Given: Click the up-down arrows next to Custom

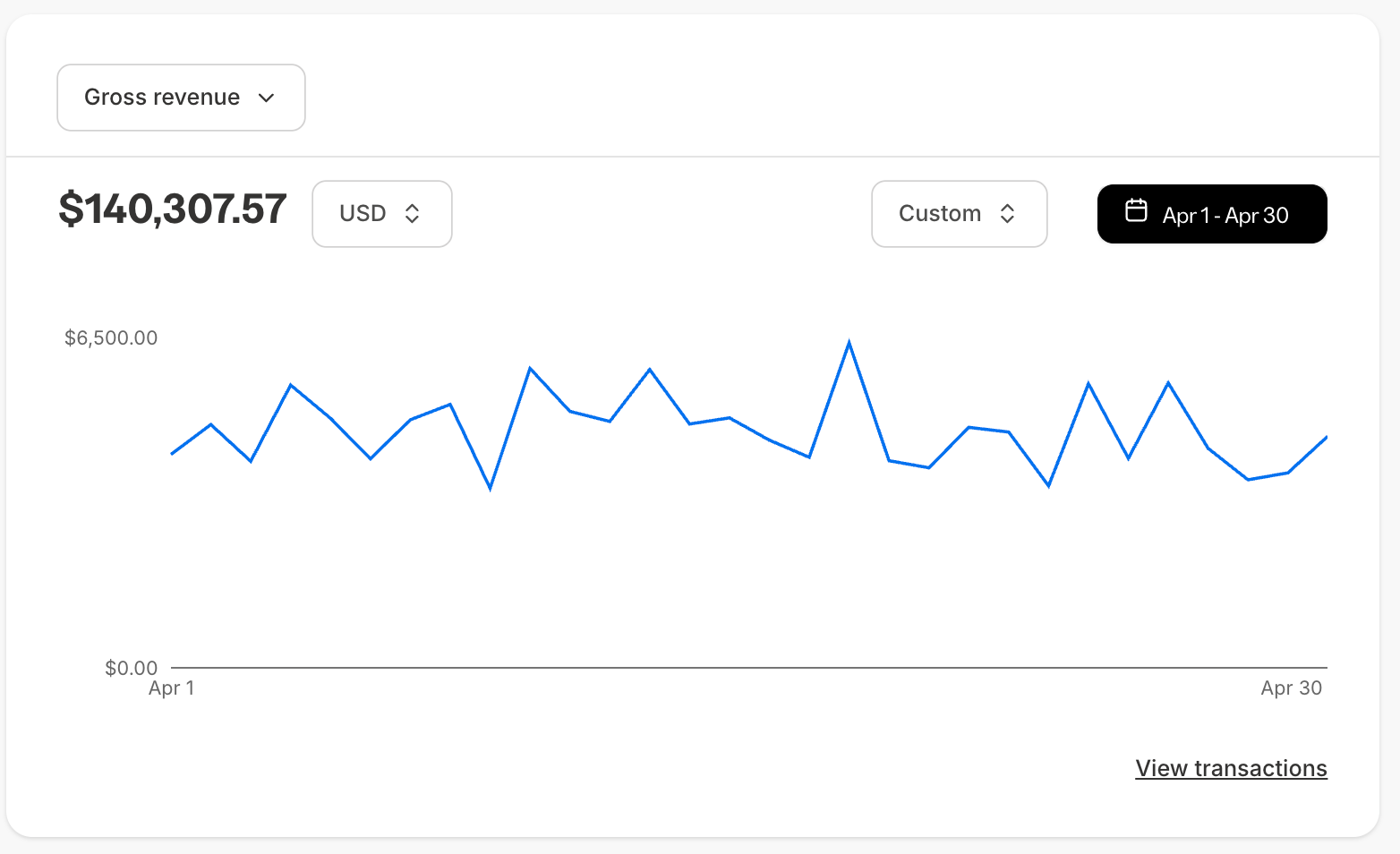Looking at the screenshot, I should point(1007,213).
